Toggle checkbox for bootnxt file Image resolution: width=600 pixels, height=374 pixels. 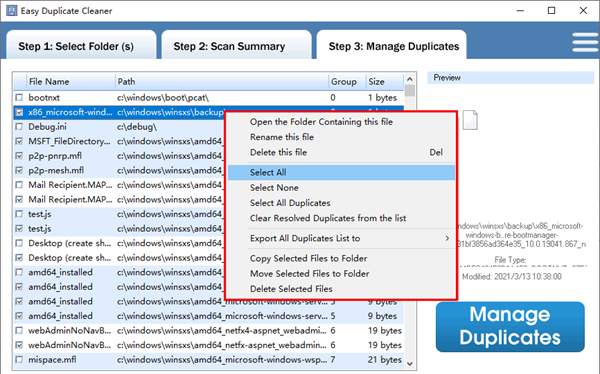pyautogui.click(x=19, y=98)
